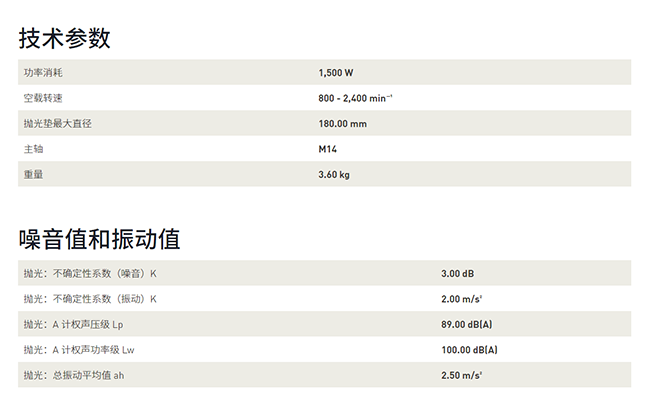Select the 重量 row label
Viewport: 650px width, 402px height.
tap(33, 174)
